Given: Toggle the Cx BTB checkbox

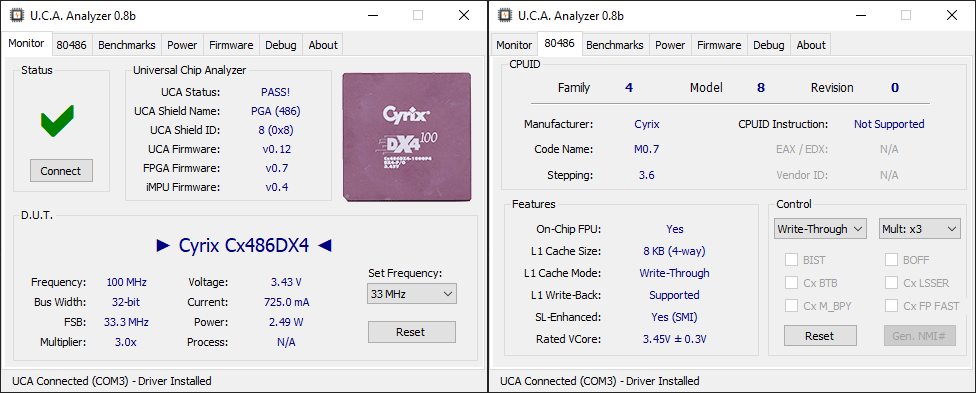Looking at the screenshot, I should [791, 283].
